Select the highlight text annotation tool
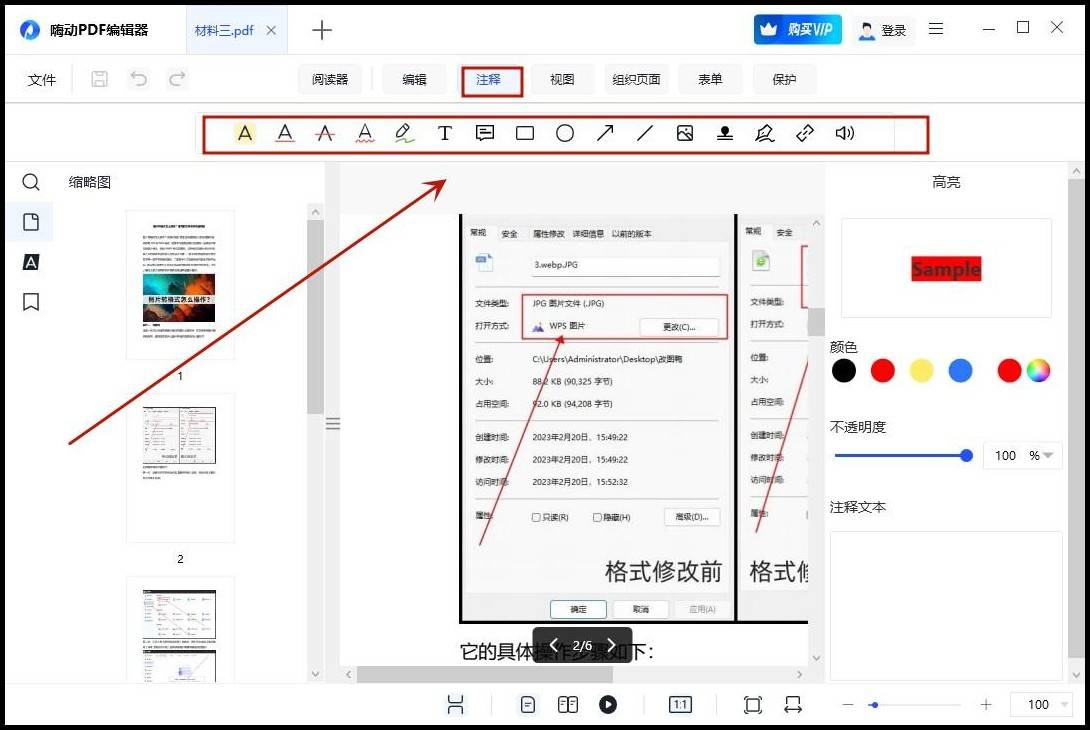 coord(245,133)
